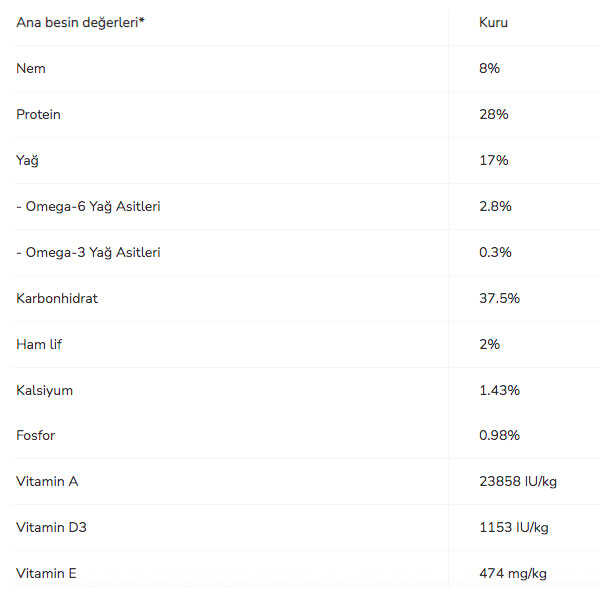Click the 'Ham lif' row label

click(40, 344)
